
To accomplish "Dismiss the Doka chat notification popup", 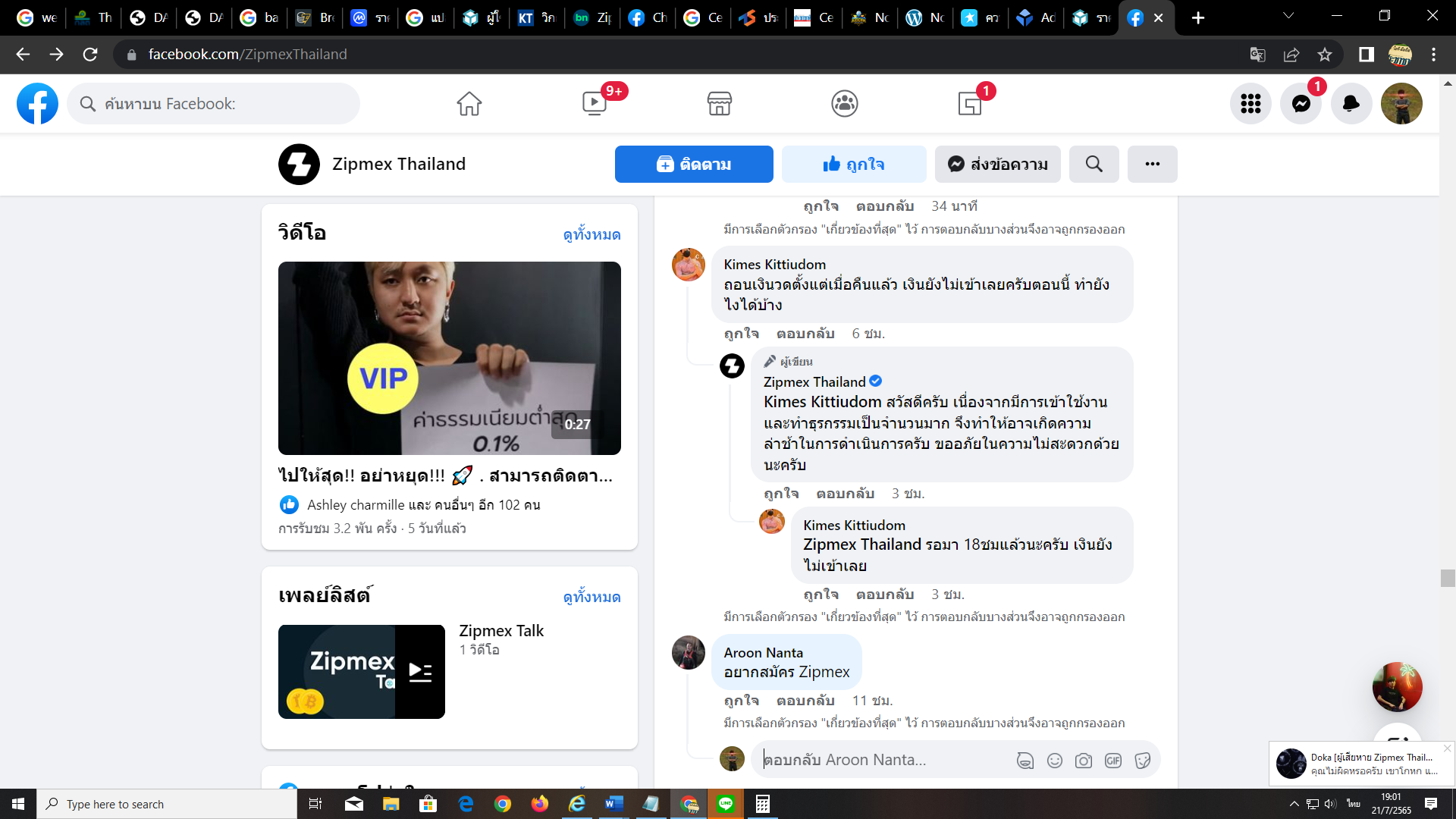I will click(1447, 748).
